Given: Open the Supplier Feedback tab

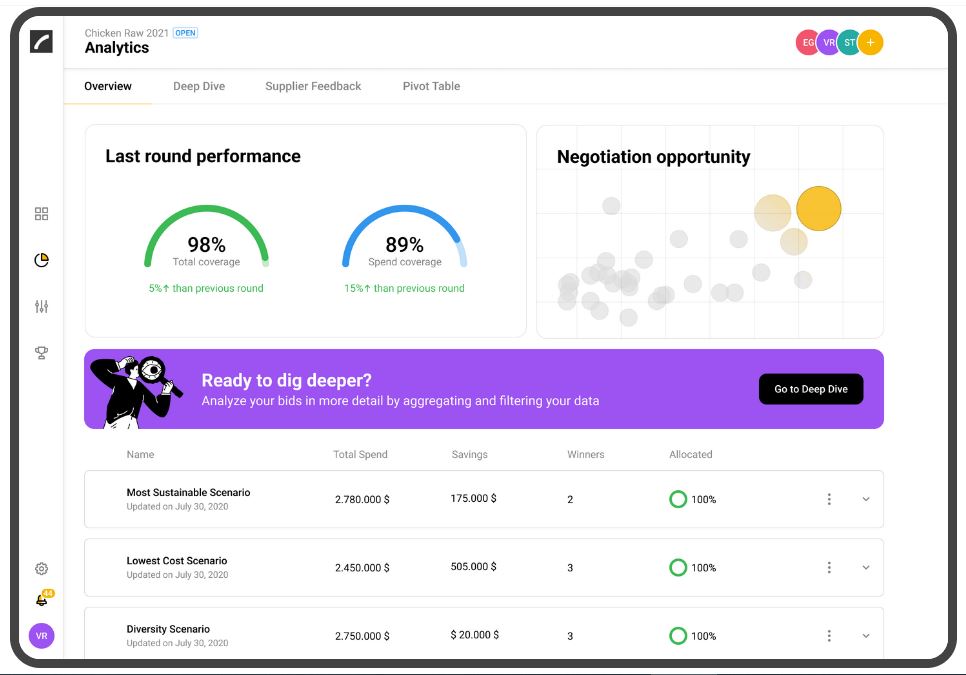Looking at the screenshot, I should [x=313, y=86].
